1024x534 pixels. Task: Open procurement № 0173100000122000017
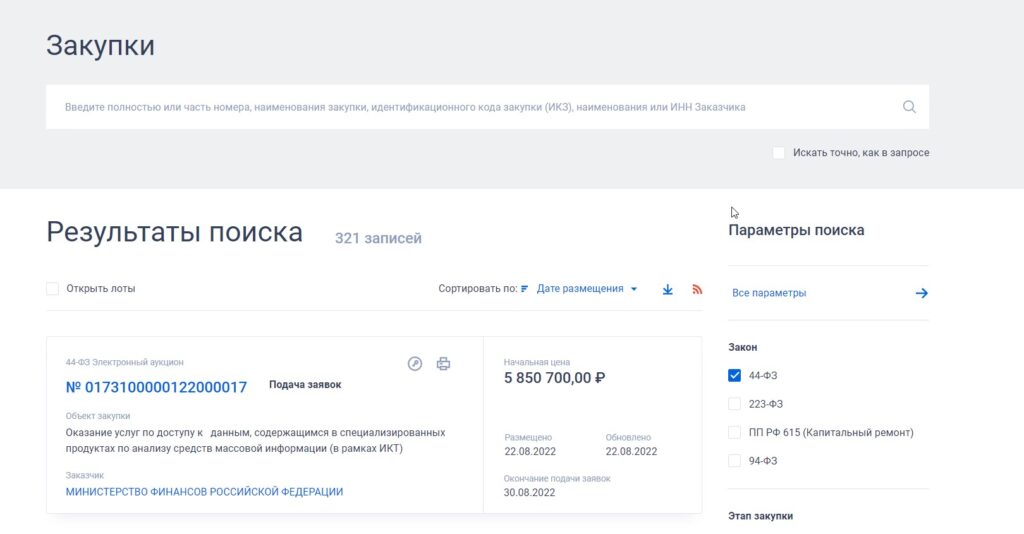coord(156,387)
